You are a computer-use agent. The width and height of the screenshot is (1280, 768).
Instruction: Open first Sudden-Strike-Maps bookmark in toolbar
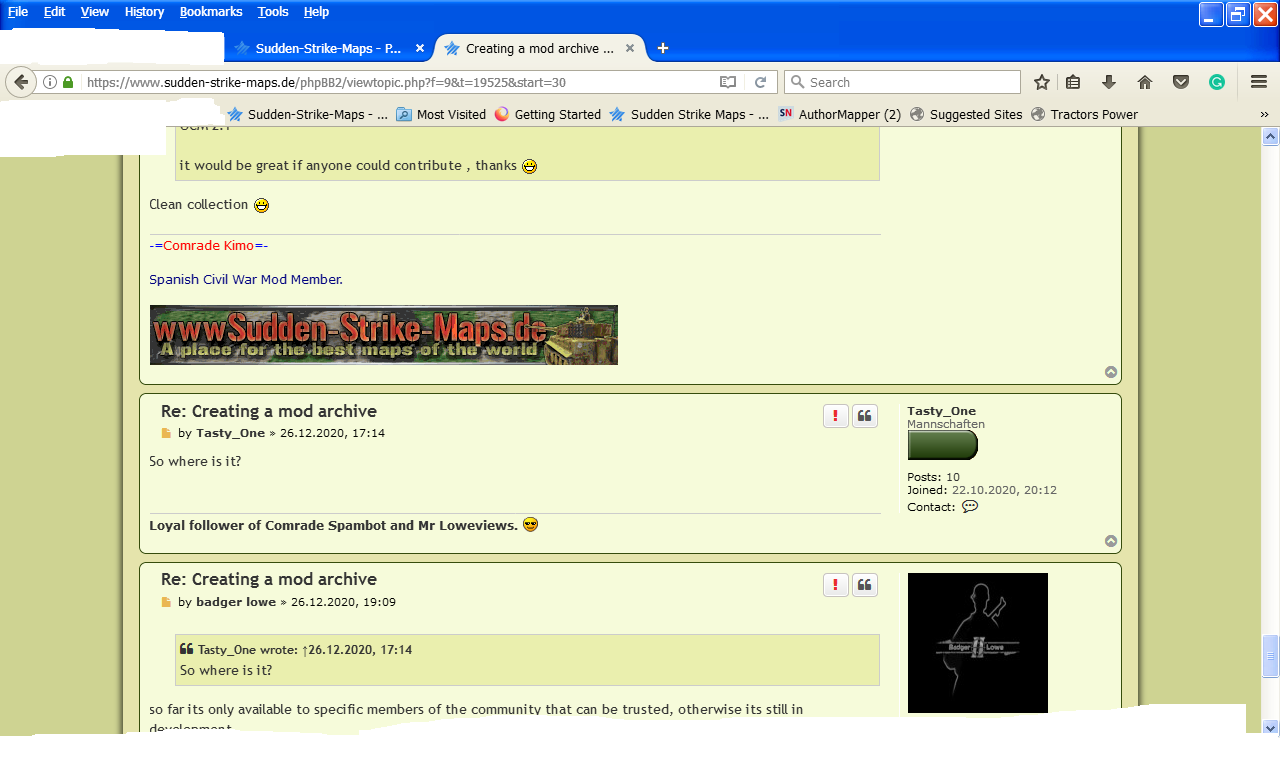[308, 115]
